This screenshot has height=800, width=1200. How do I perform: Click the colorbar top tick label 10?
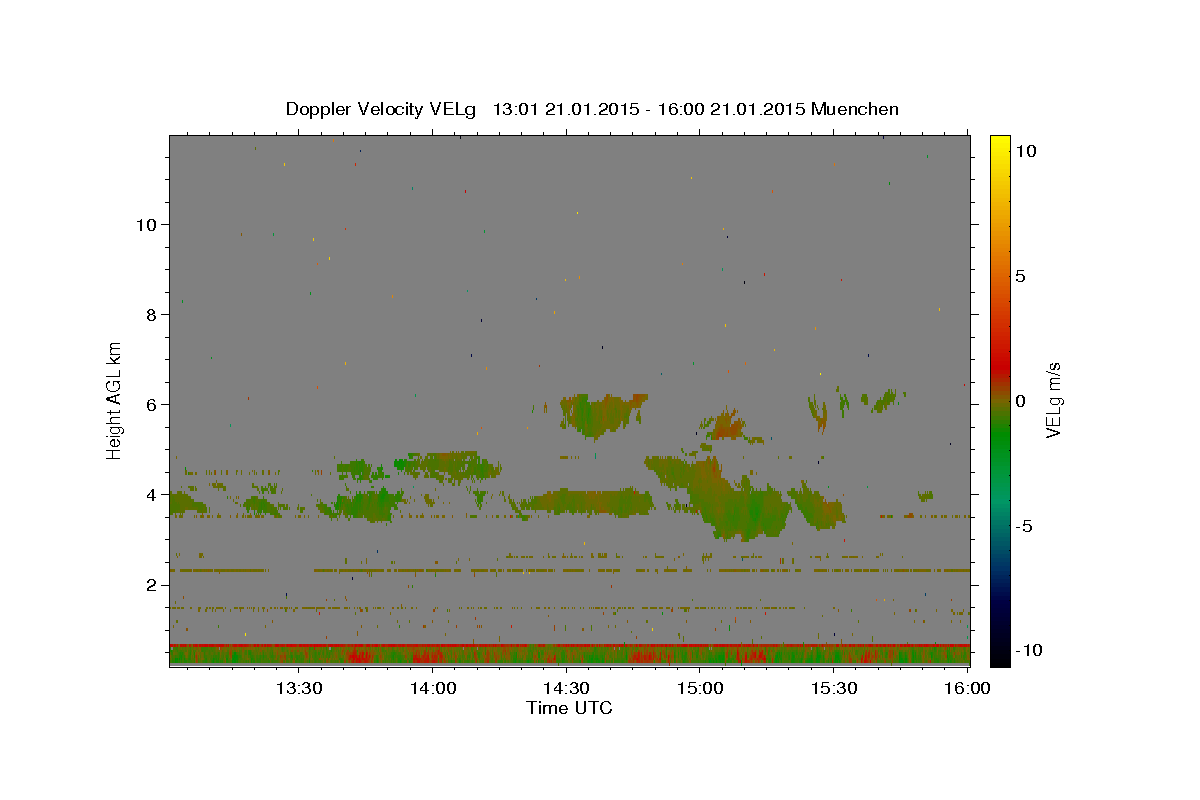(x=1025, y=151)
